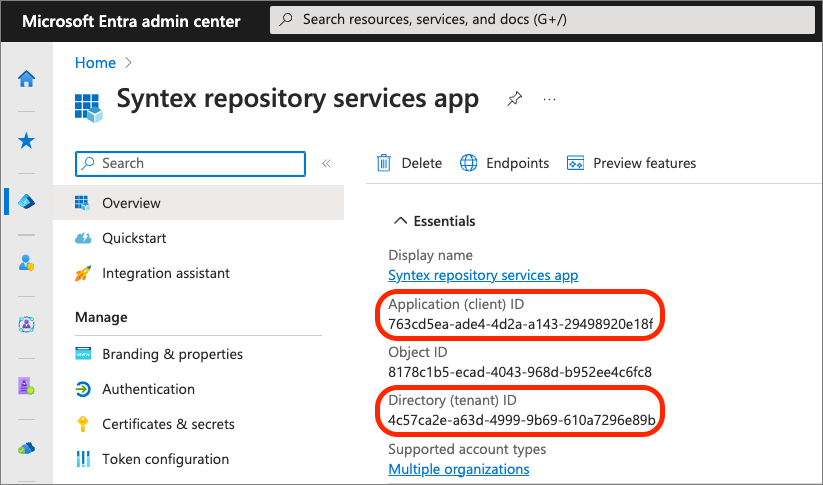Click the Integration assistant rocket icon
The height and width of the screenshot is (485, 823).
[x=82, y=273]
